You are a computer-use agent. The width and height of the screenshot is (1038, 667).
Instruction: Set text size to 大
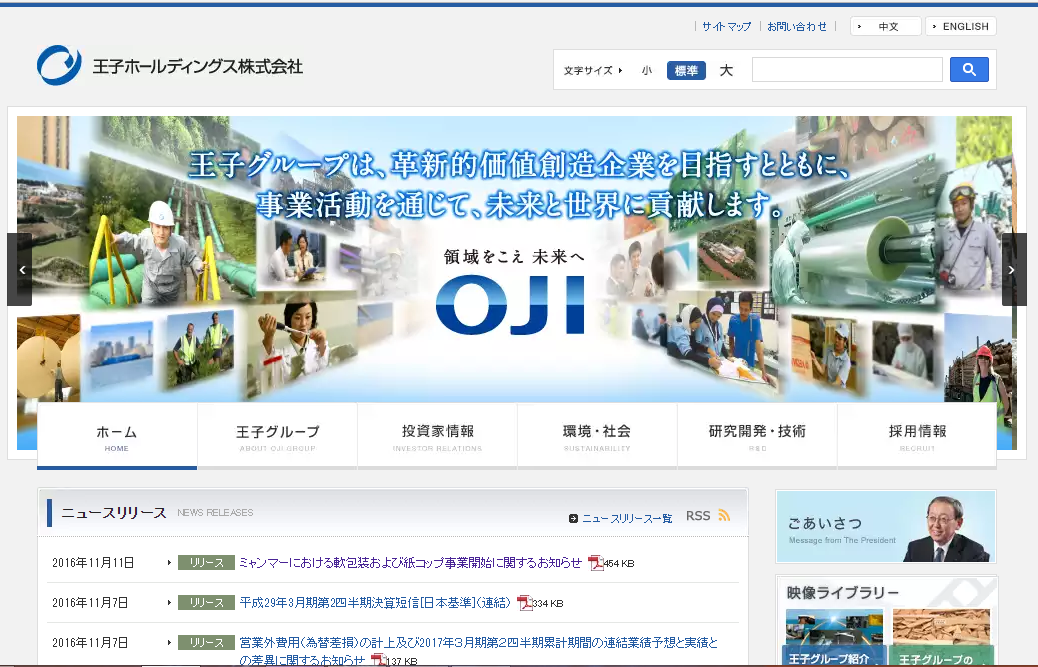(726, 70)
